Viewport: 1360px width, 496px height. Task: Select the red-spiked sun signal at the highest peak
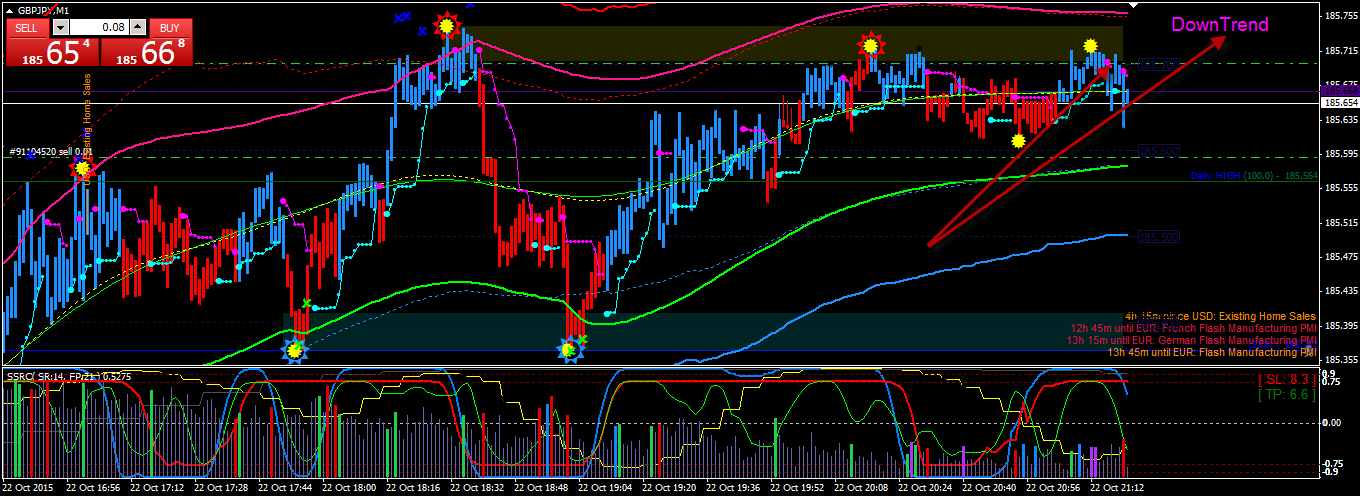pos(447,25)
